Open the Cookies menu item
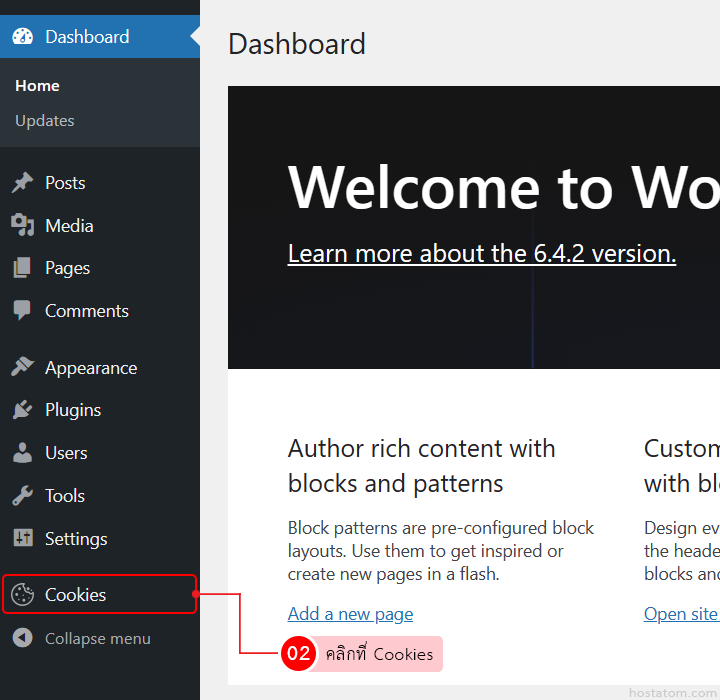Image resolution: width=720 pixels, height=700 pixels. pos(76,595)
